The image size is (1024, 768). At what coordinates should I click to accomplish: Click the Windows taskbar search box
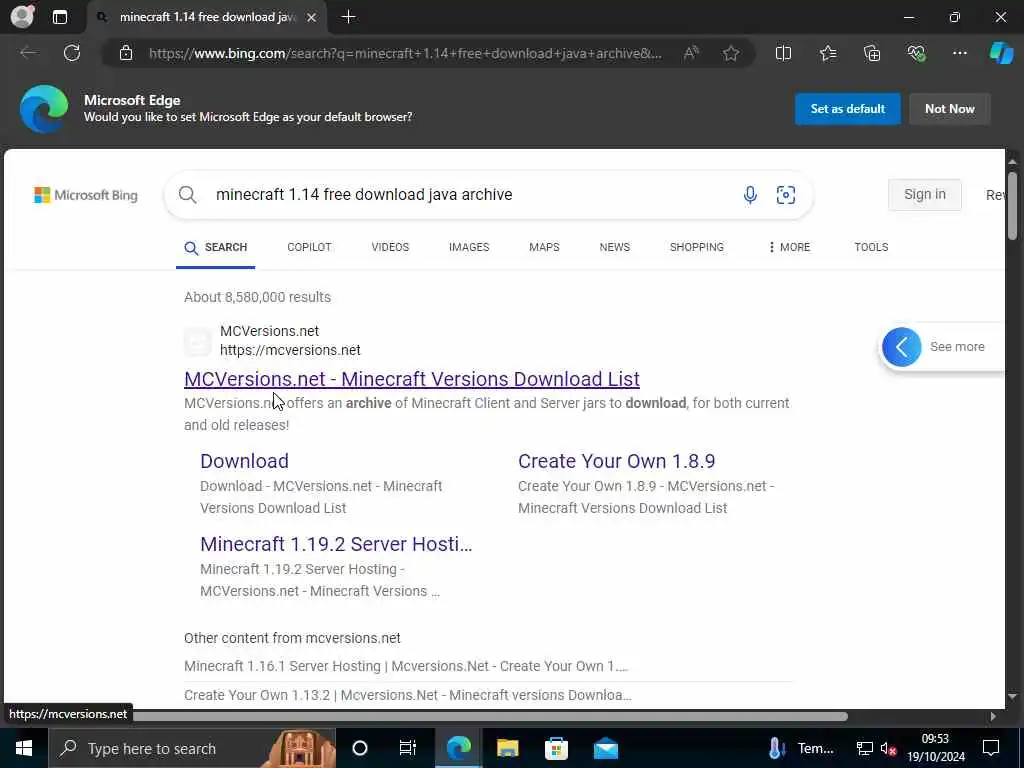point(192,748)
